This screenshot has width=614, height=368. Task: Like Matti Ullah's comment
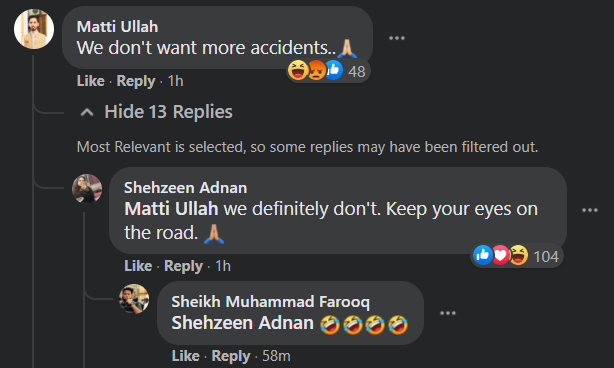[x=90, y=81]
